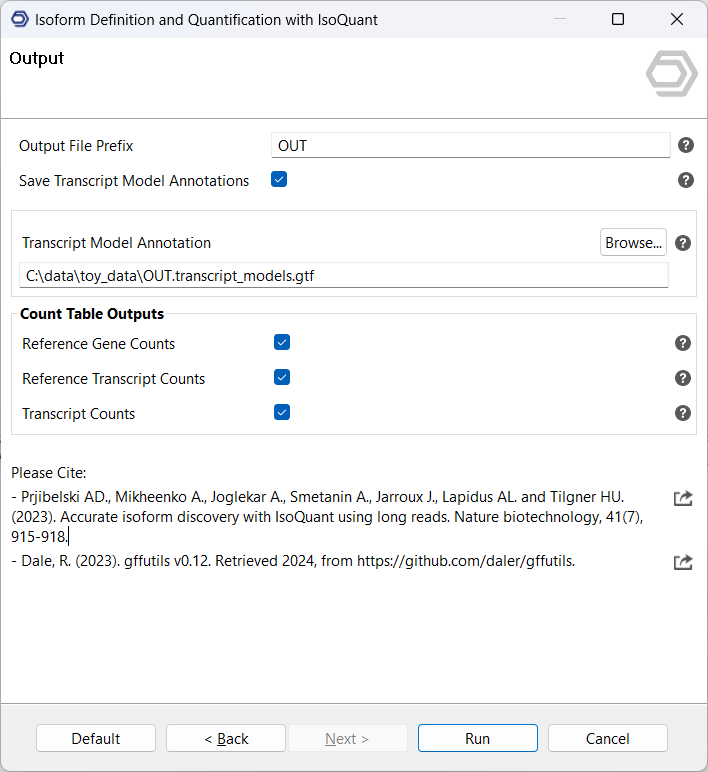Viewport: 708px width, 772px height.
Task: Open the gffutils citation export link
Action: point(683,562)
